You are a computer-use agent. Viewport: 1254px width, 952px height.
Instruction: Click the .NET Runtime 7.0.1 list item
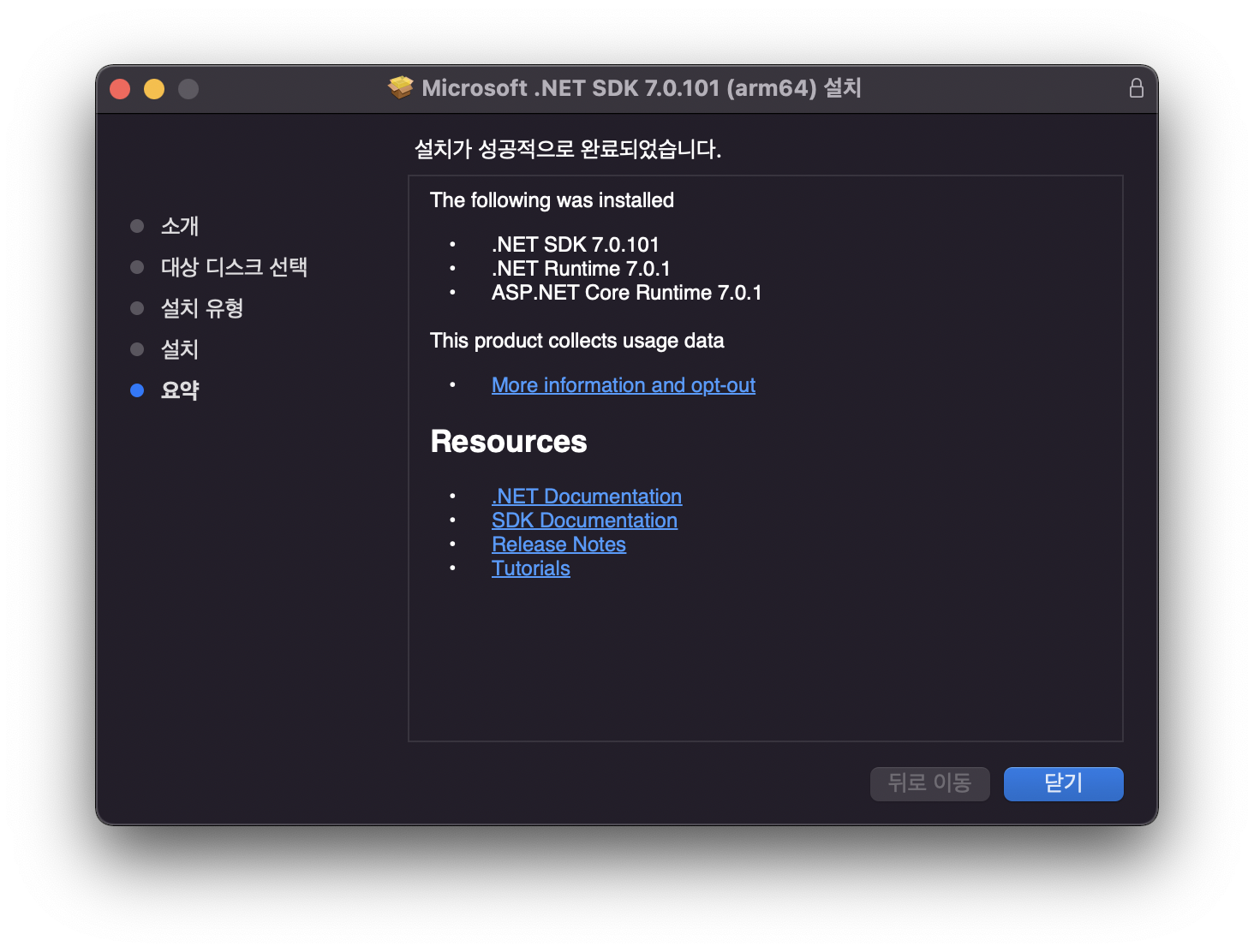(x=581, y=269)
